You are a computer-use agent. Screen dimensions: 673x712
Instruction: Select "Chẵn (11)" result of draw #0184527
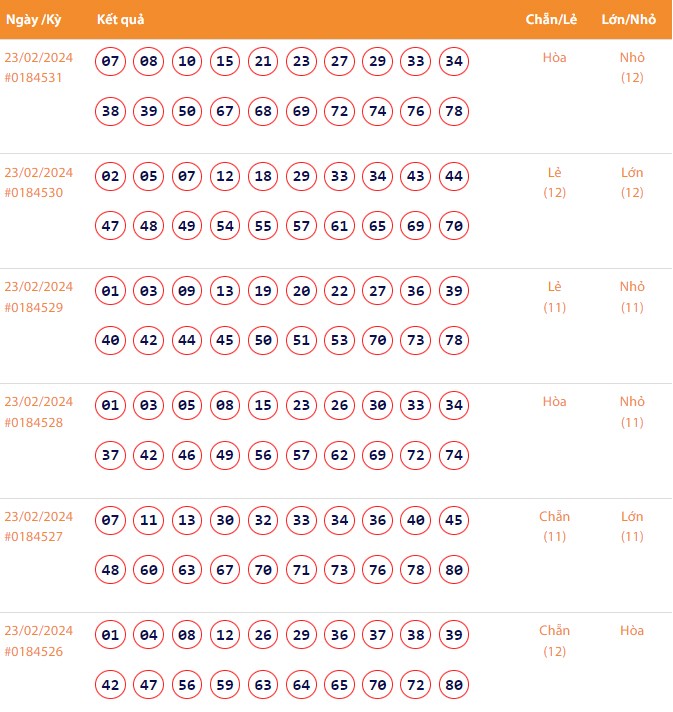pyautogui.click(x=555, y=526)
